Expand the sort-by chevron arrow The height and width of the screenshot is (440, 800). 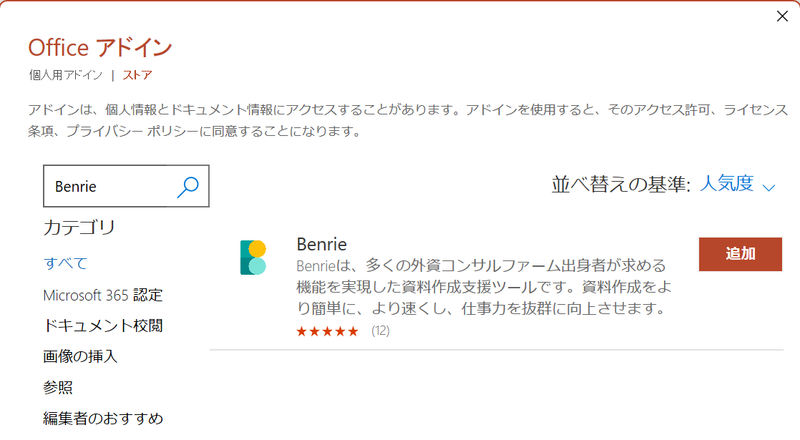point(769,187)
